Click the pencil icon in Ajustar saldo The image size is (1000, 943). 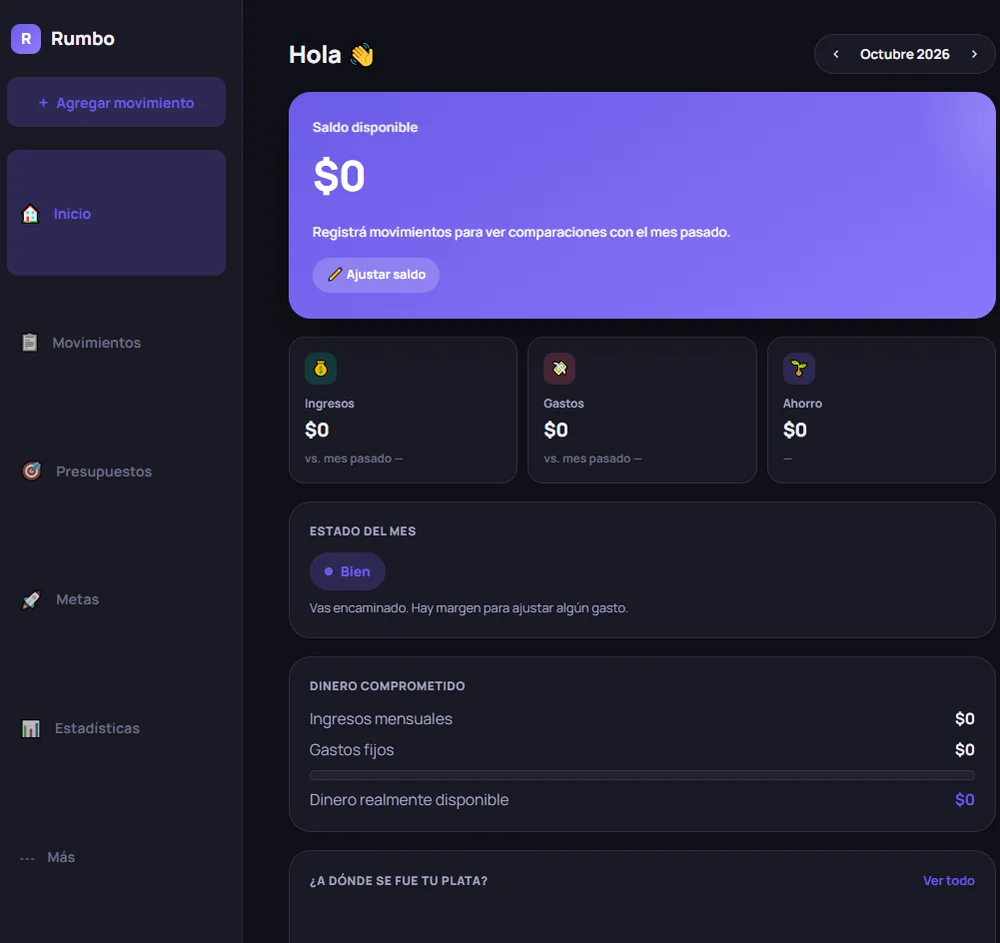pyautogui.click(x=335, y=275)
